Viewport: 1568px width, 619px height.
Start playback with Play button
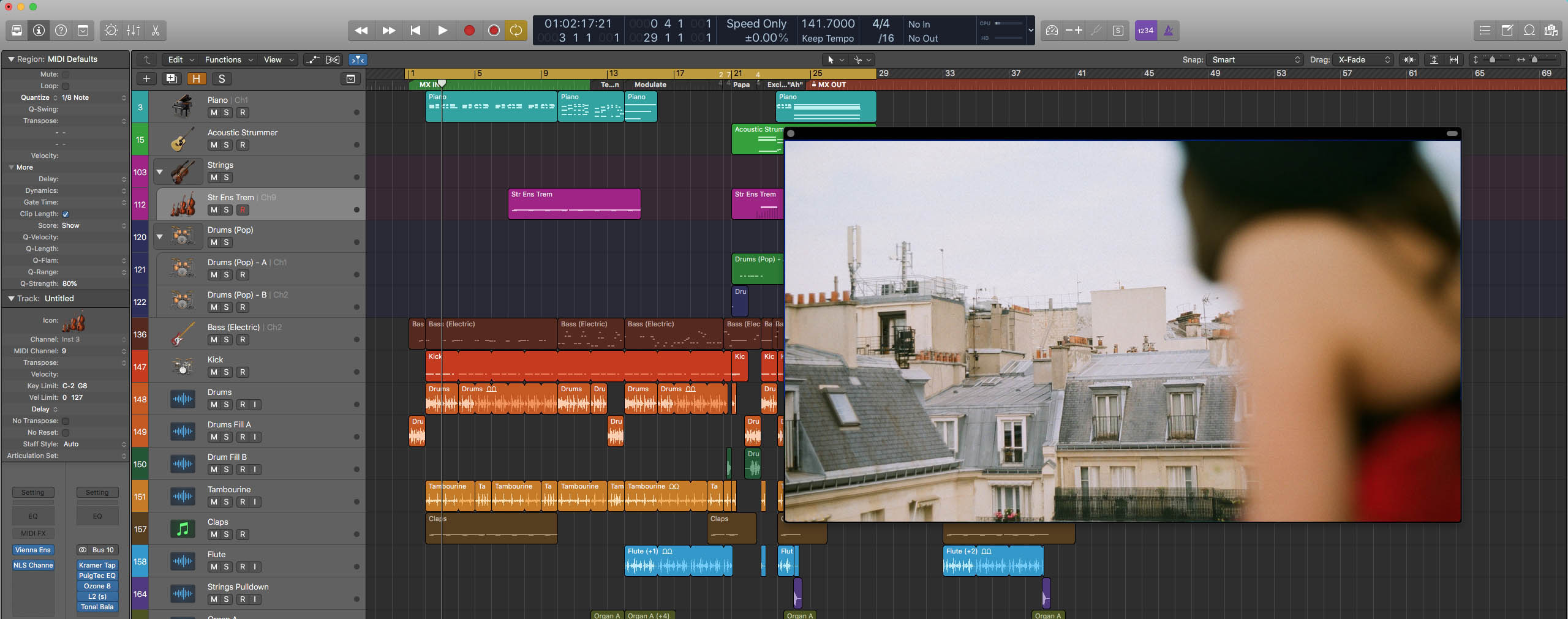pyautogui.click(x=442, y=30)
